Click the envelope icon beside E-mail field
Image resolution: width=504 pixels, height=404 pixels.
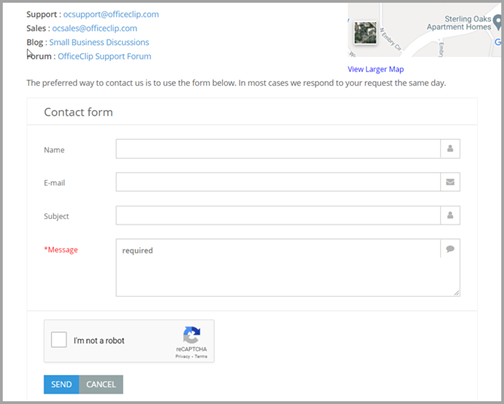pyautogui.click(x=450, y=182)
